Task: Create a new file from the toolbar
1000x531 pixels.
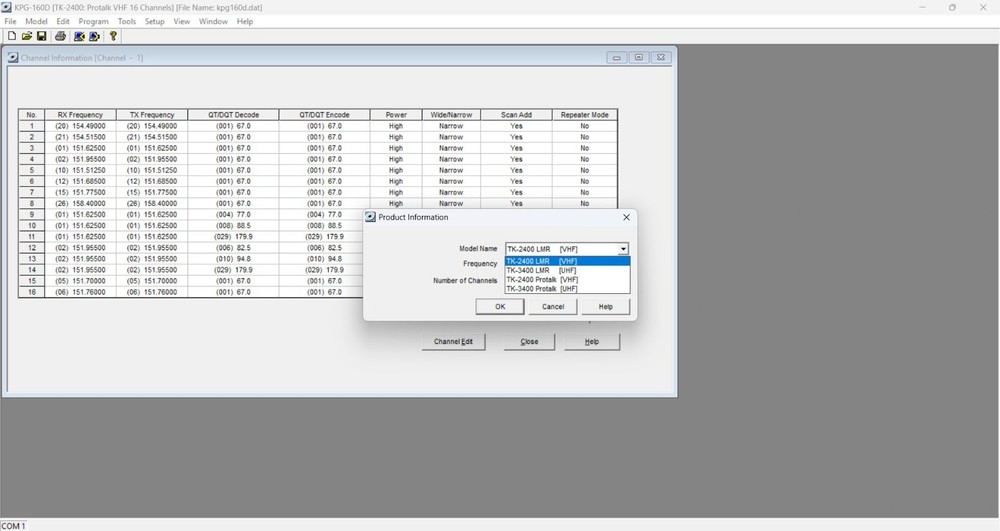Action: tap(11, 36)
